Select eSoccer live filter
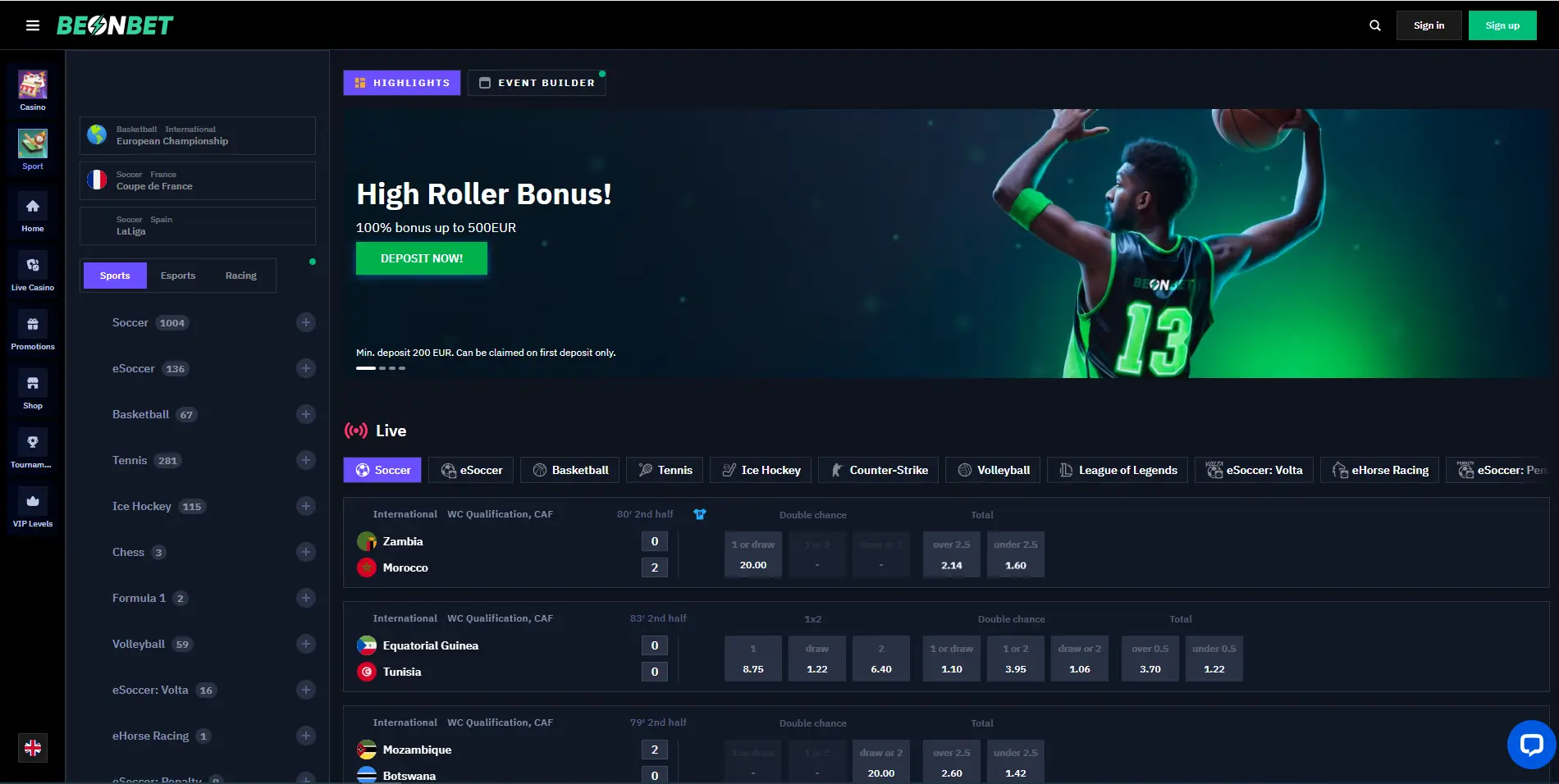This screenshot has height=784, width=1559. coord(472,470)
